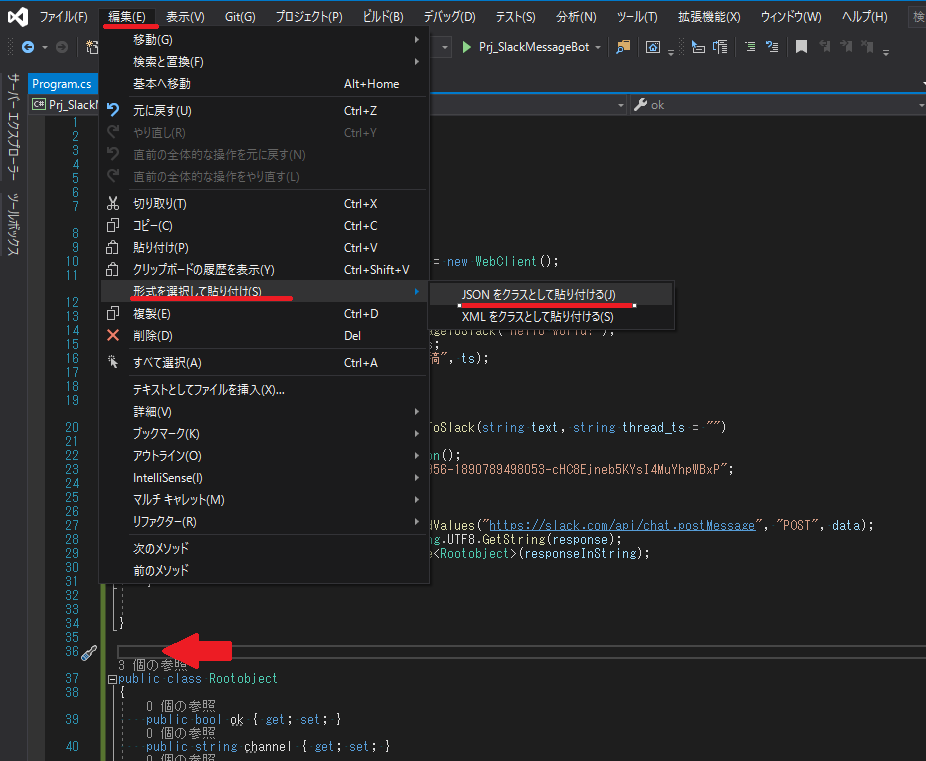The width and height of the screenshot is (926, 761).
Task: Click the 3 個の参照 CodeLens above Rootobject
Action: coord(152,665)
